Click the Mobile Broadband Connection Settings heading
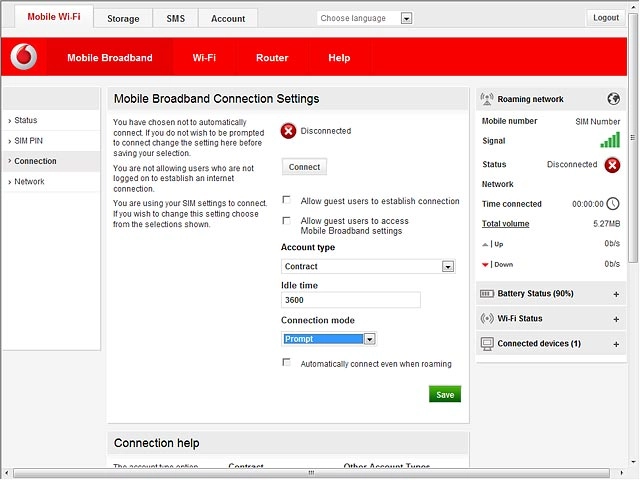The width and height of the screenshot is (640, 480). coord(216,99)
